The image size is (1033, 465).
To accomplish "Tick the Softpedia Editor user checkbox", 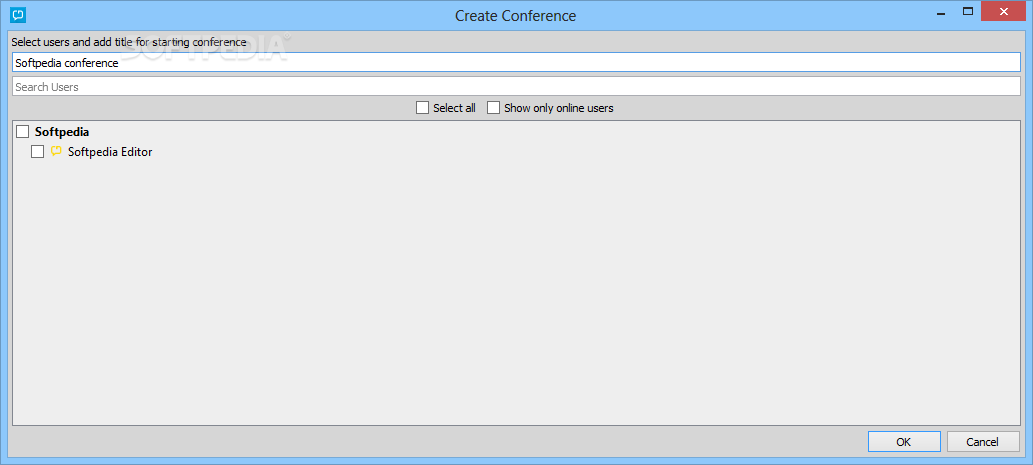I will click(x=38, y=151).
